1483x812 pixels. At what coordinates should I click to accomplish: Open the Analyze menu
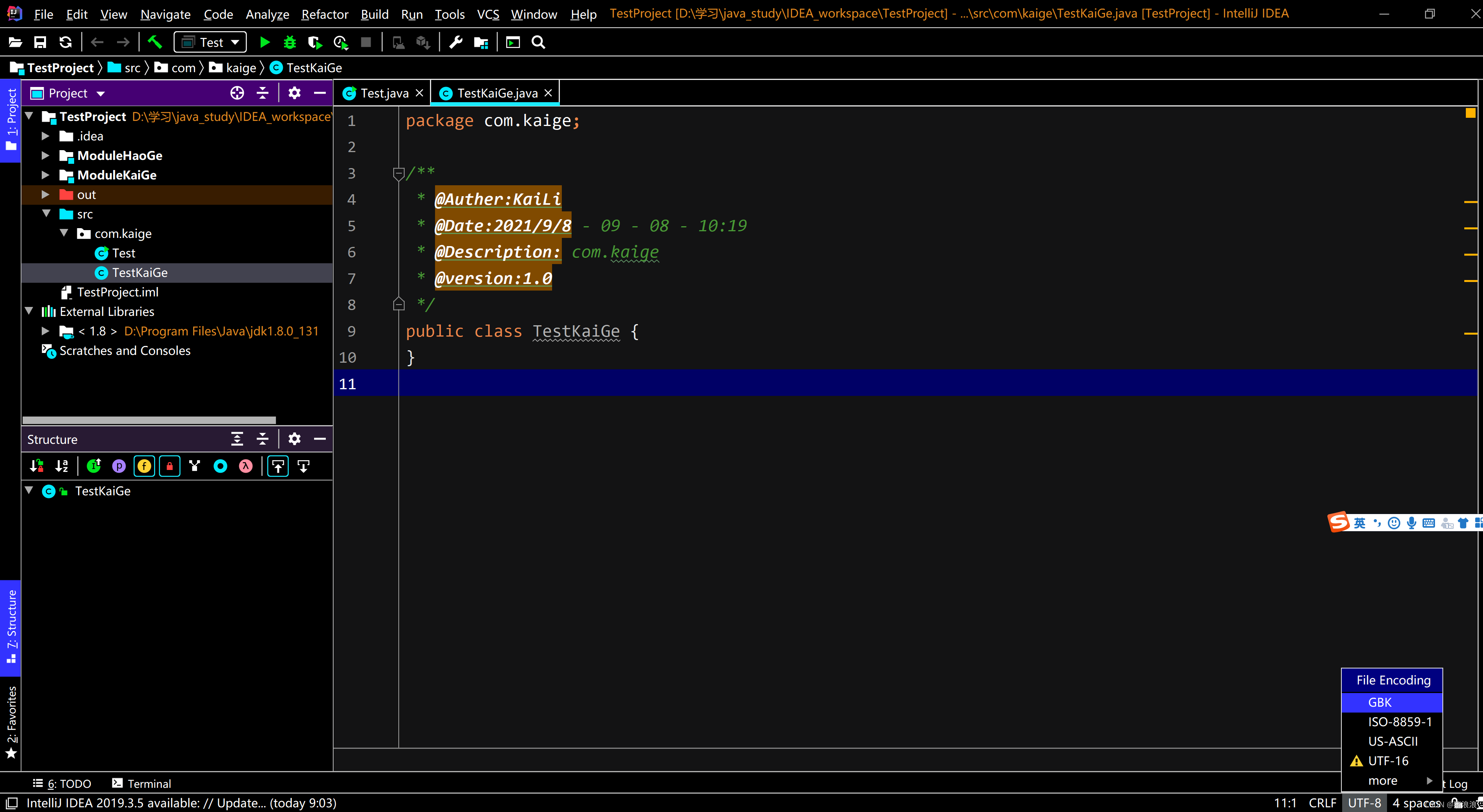[x=267, y=14]
